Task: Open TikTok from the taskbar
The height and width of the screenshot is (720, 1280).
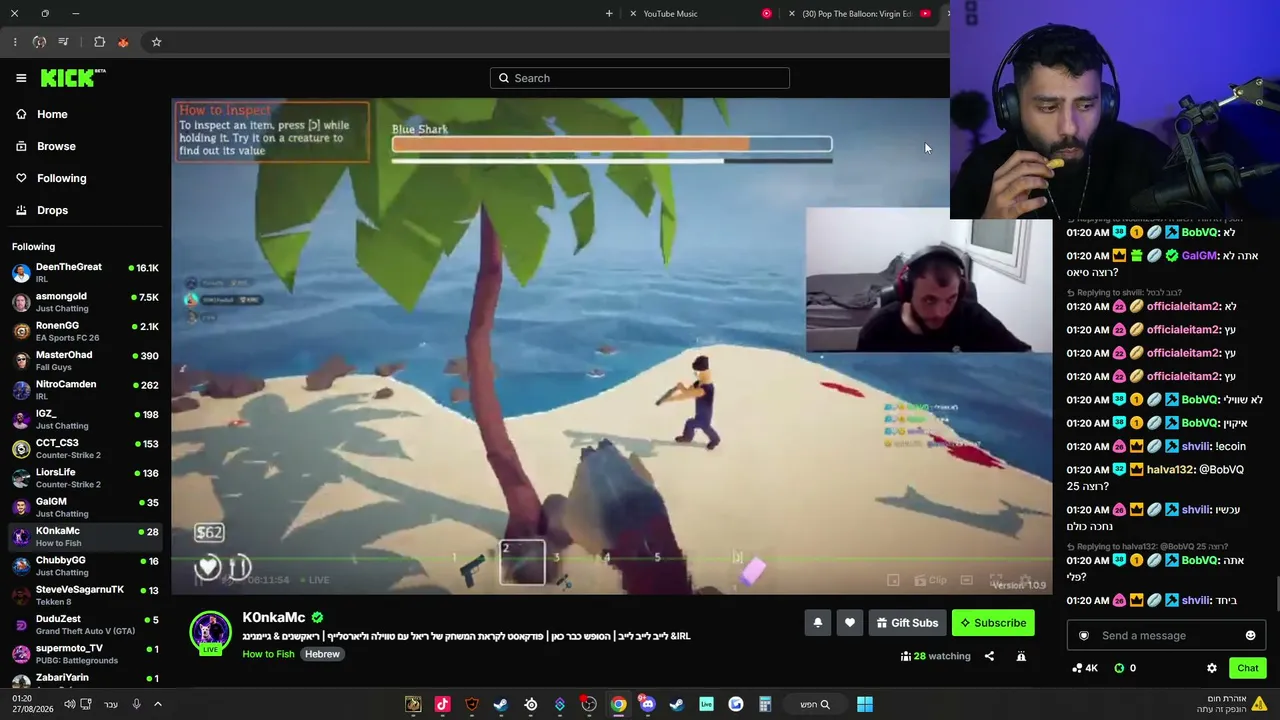Action: click(x=442, y=704)
